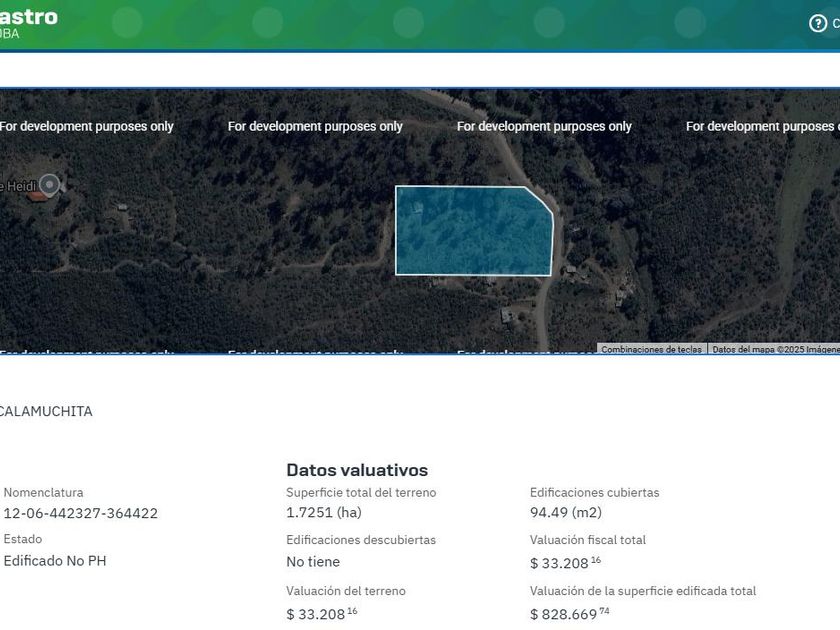840x630 pixels.
Task: Click the Valuación del terreno amount
Action: (321, 613)
